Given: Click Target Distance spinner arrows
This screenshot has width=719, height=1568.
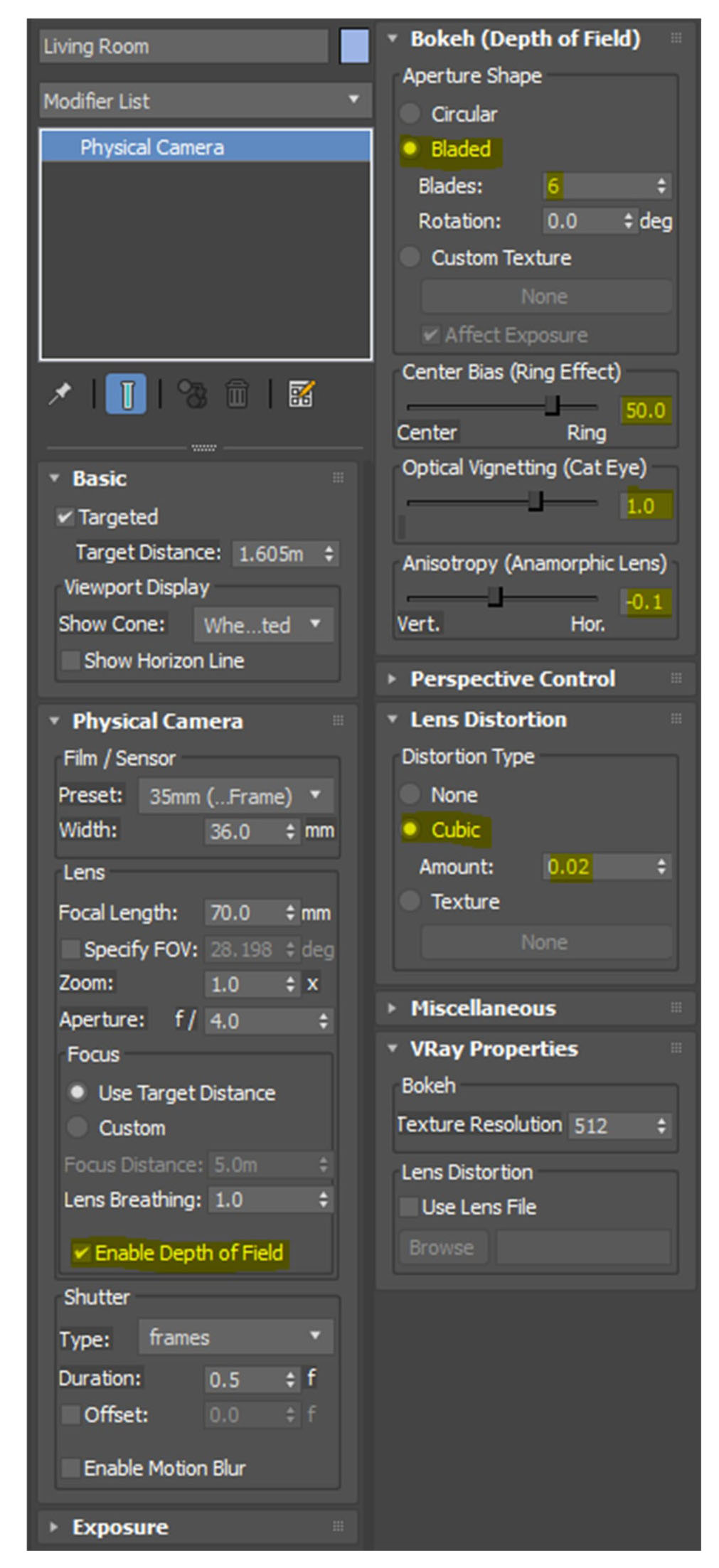Looking at the screenshot, I should pos(329,553).
